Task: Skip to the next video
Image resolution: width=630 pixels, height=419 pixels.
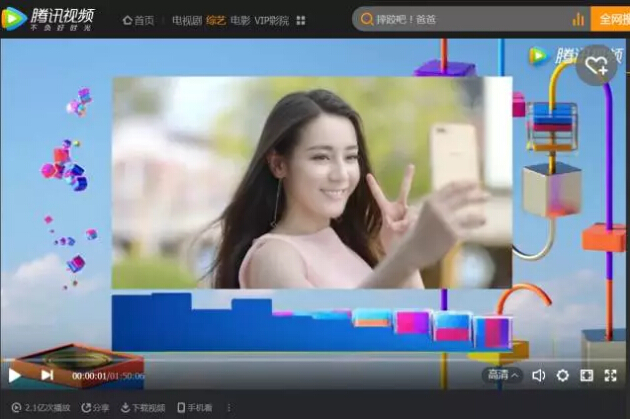Action: point(47,375)
